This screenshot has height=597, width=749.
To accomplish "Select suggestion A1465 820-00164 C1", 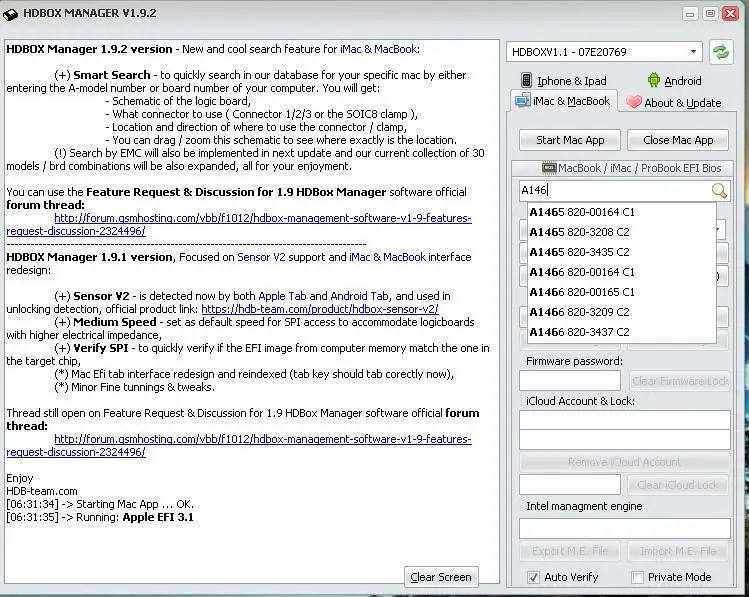I will [x=622, y=212].
